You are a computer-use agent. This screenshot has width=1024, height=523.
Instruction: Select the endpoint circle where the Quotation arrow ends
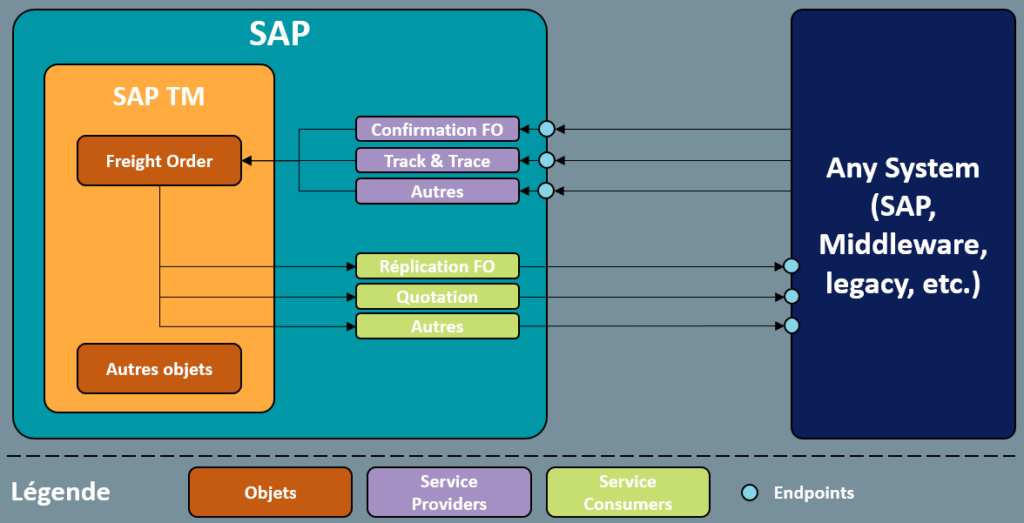click(792, 296)
